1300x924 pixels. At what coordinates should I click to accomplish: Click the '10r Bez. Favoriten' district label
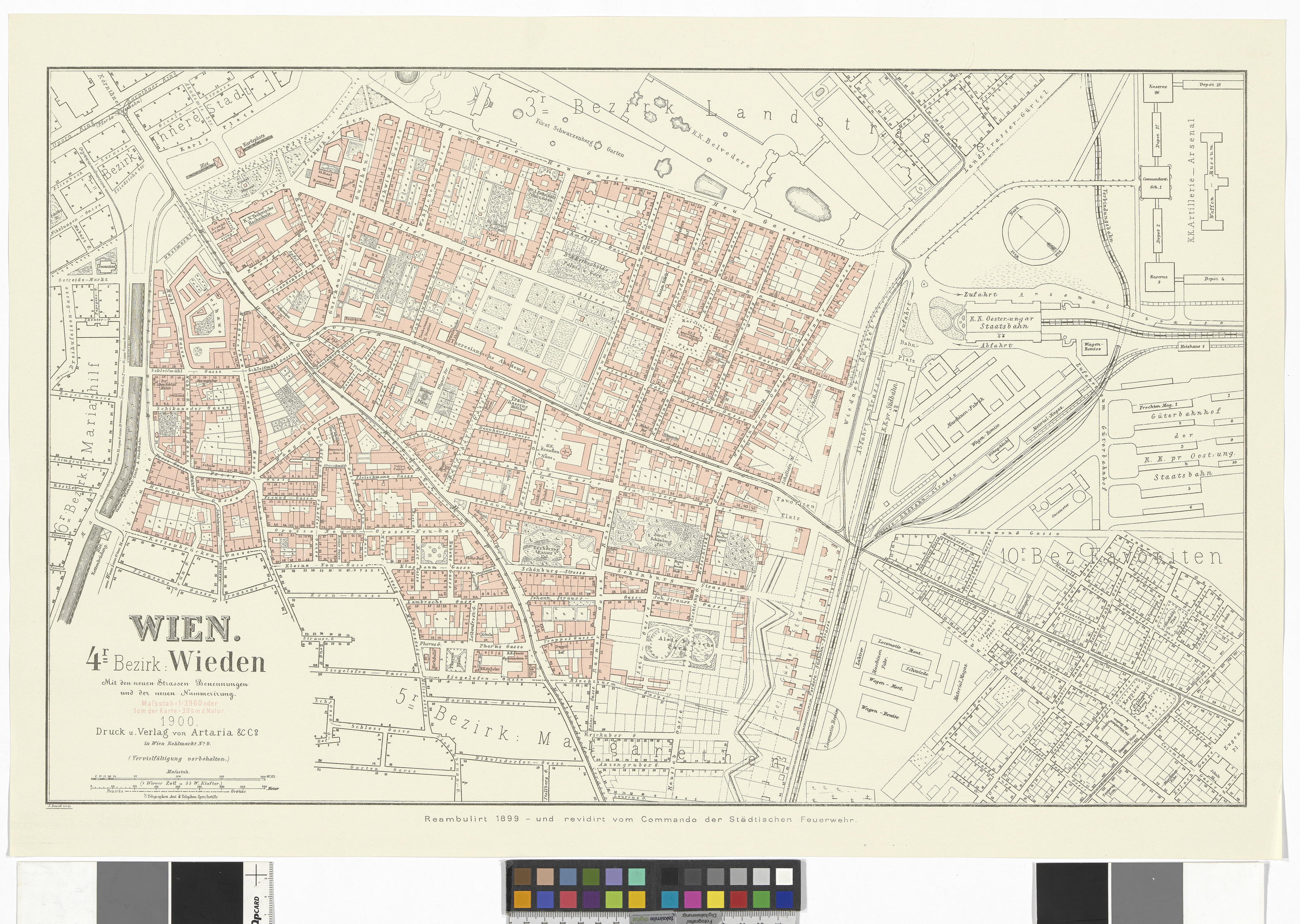point(1111,557)
